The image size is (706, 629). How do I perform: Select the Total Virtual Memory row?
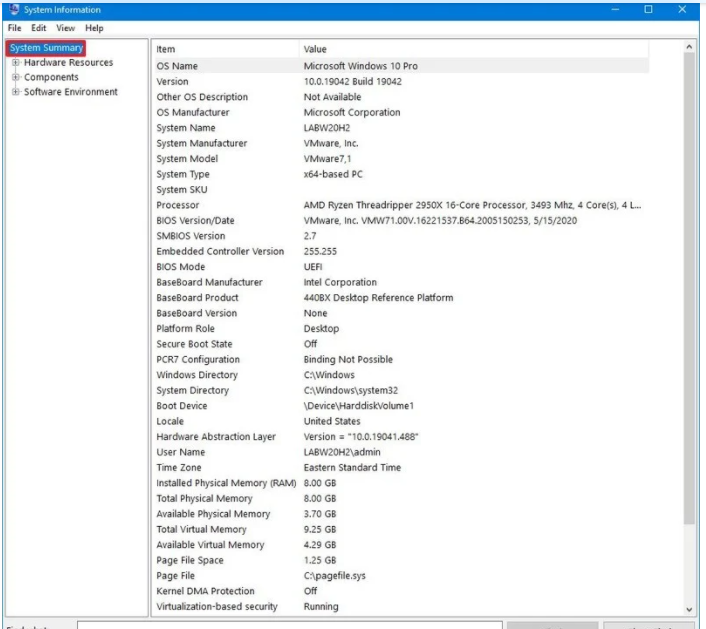401,529
